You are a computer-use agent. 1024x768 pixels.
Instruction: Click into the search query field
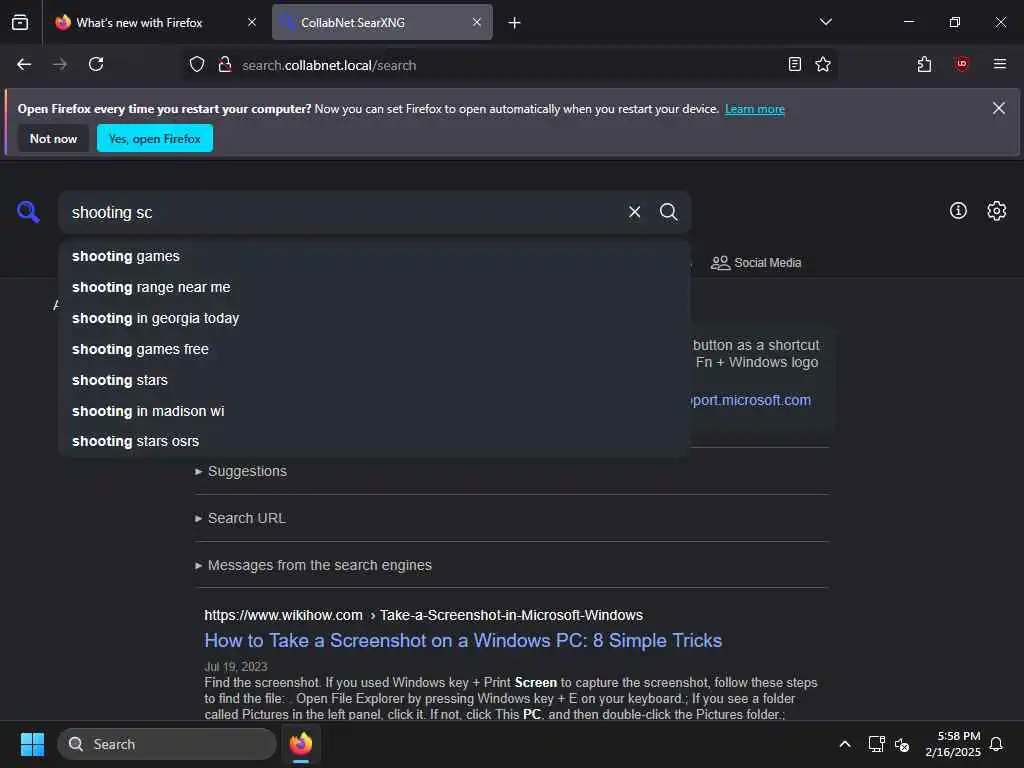343,212
